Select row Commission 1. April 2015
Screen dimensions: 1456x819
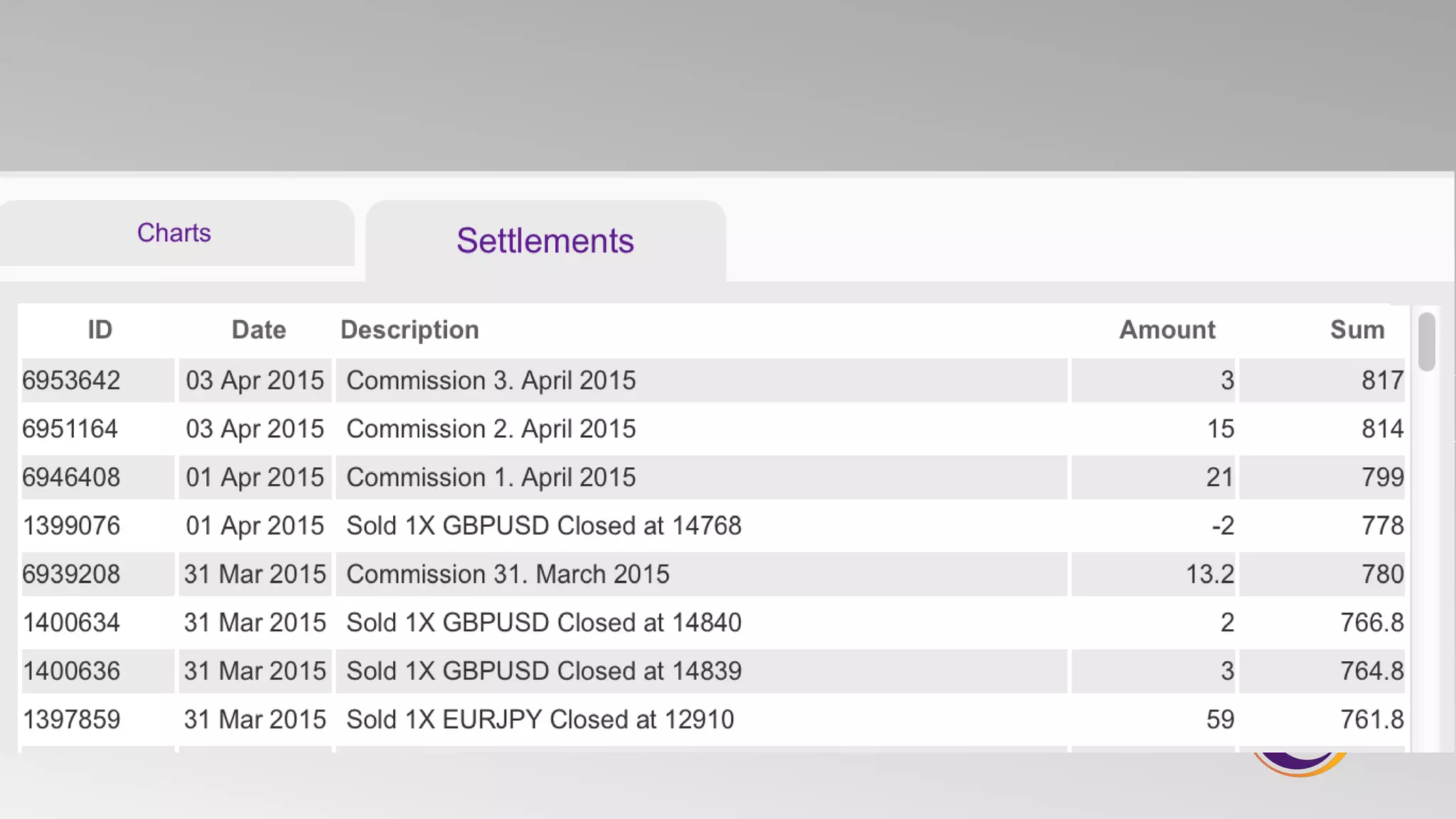click(491, 477)
